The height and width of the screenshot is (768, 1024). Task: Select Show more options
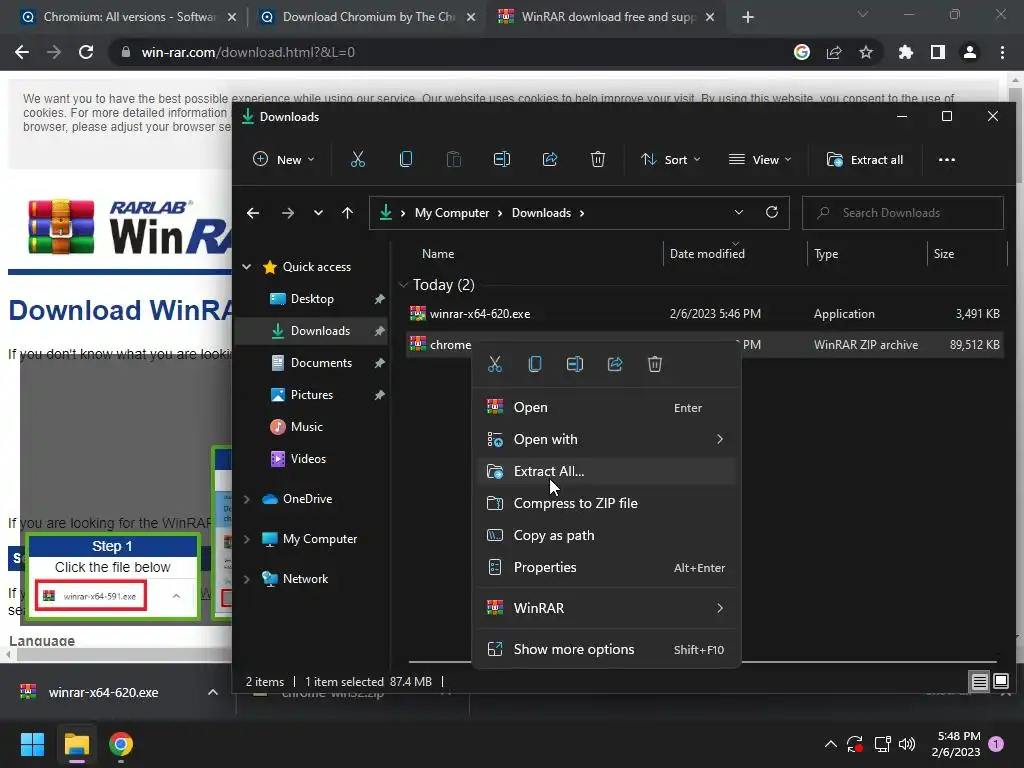click(607, 649)
